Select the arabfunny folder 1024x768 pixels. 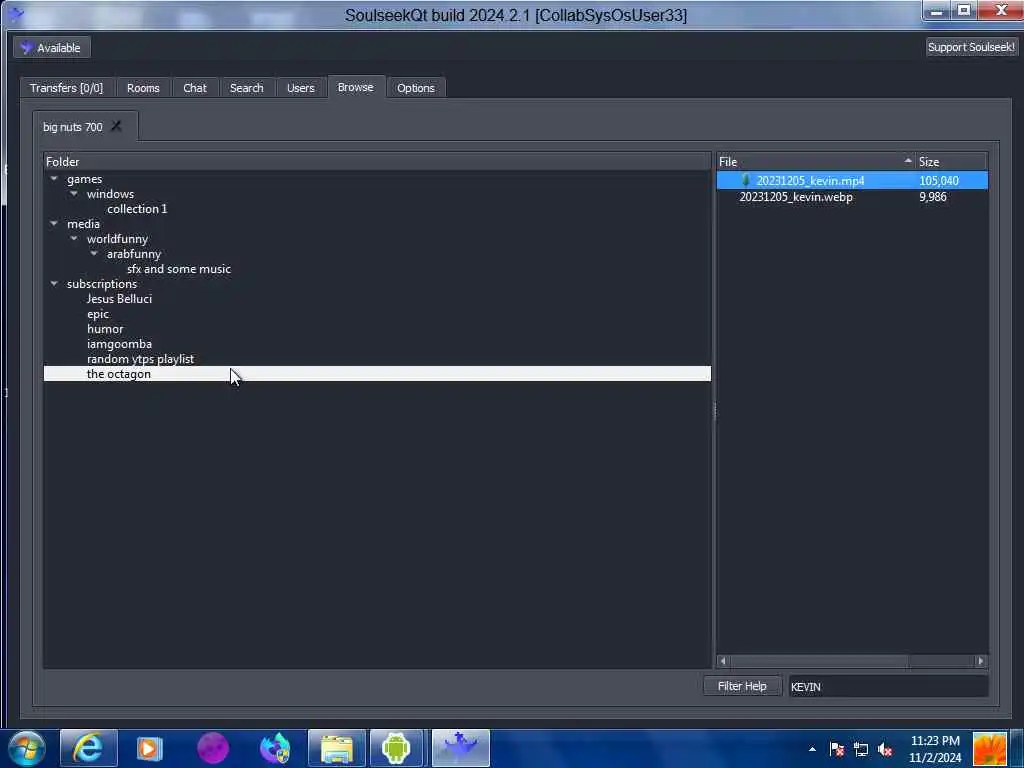click(134, 254)
